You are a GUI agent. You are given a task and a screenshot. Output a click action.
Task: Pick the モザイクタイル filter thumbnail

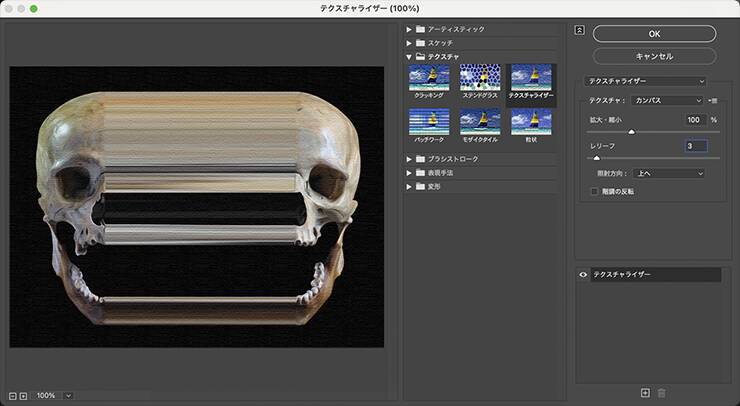(479, 123)
